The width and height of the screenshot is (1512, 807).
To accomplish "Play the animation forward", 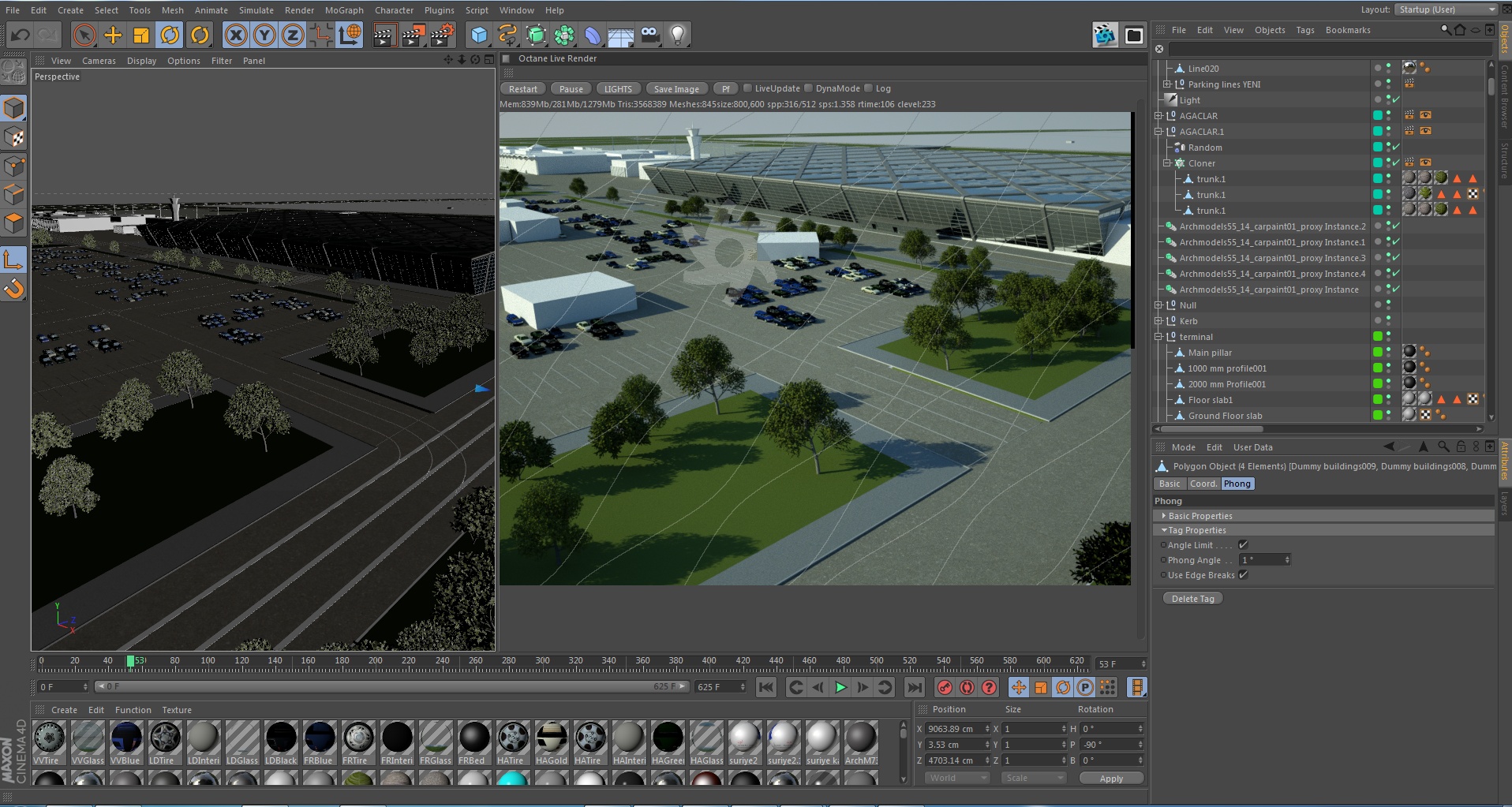I will (x=840, y=687).
